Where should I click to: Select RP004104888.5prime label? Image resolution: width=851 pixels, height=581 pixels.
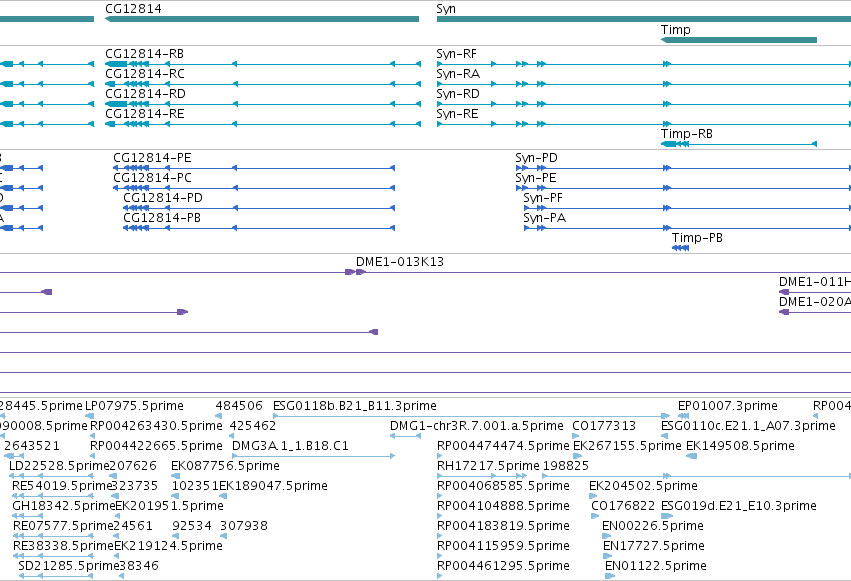pyautogui.click(x=503, y=506)
